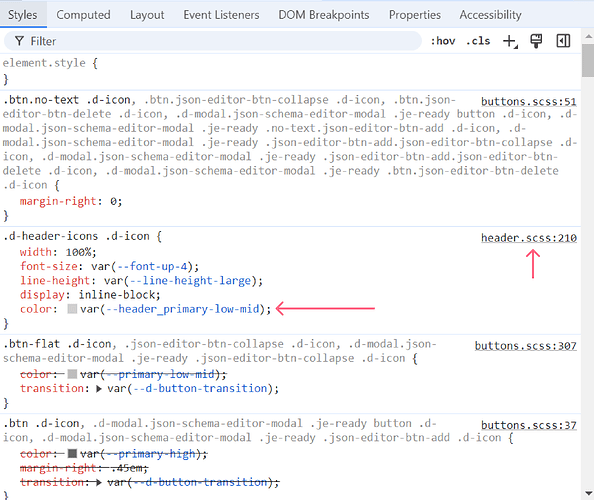The image size is (594, 500).
Task: Click the scrollbar up arrow
Action: click(x=588, y=37)
